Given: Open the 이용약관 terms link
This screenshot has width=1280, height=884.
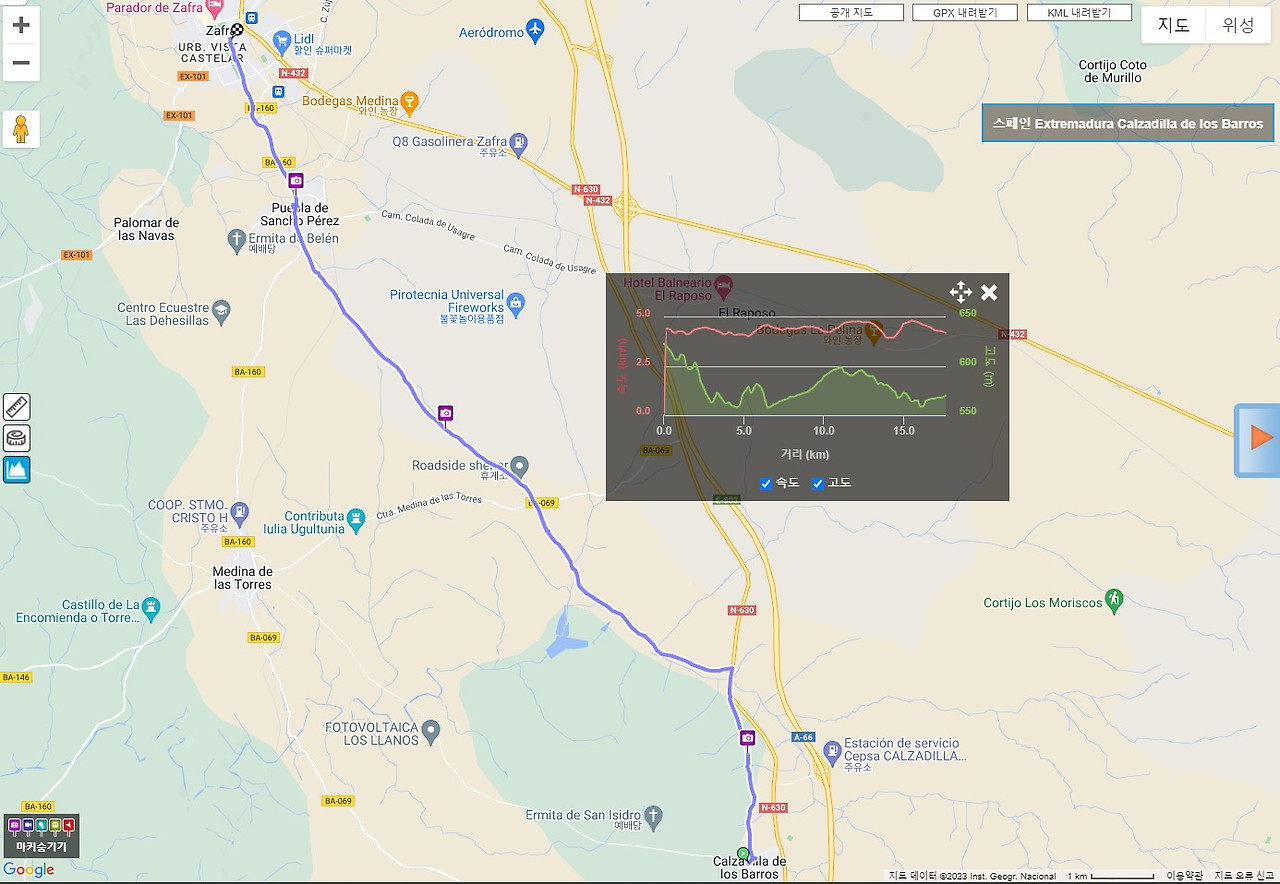Looking at the screenshot, I should 1184,876.
